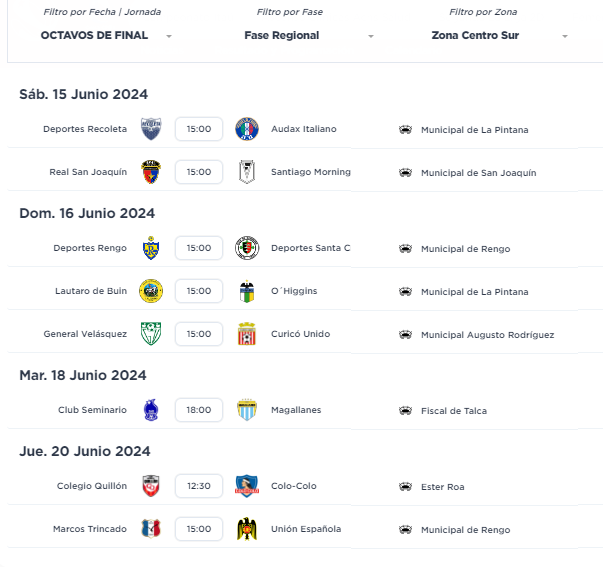The image size is (603, 567).
Task: Click the Colo-Colo team crest
Action: [247, 486]
